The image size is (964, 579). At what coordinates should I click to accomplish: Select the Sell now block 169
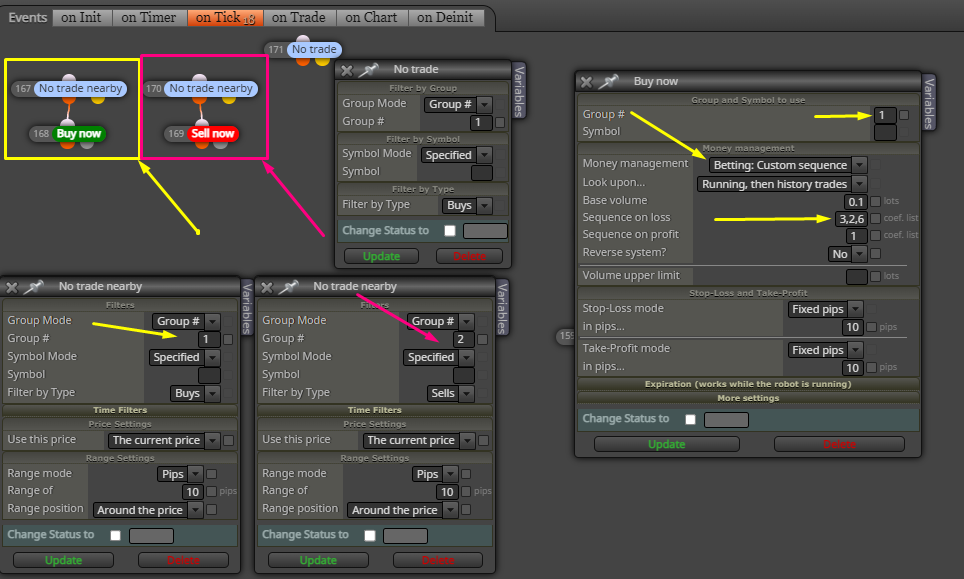(213, 133)
